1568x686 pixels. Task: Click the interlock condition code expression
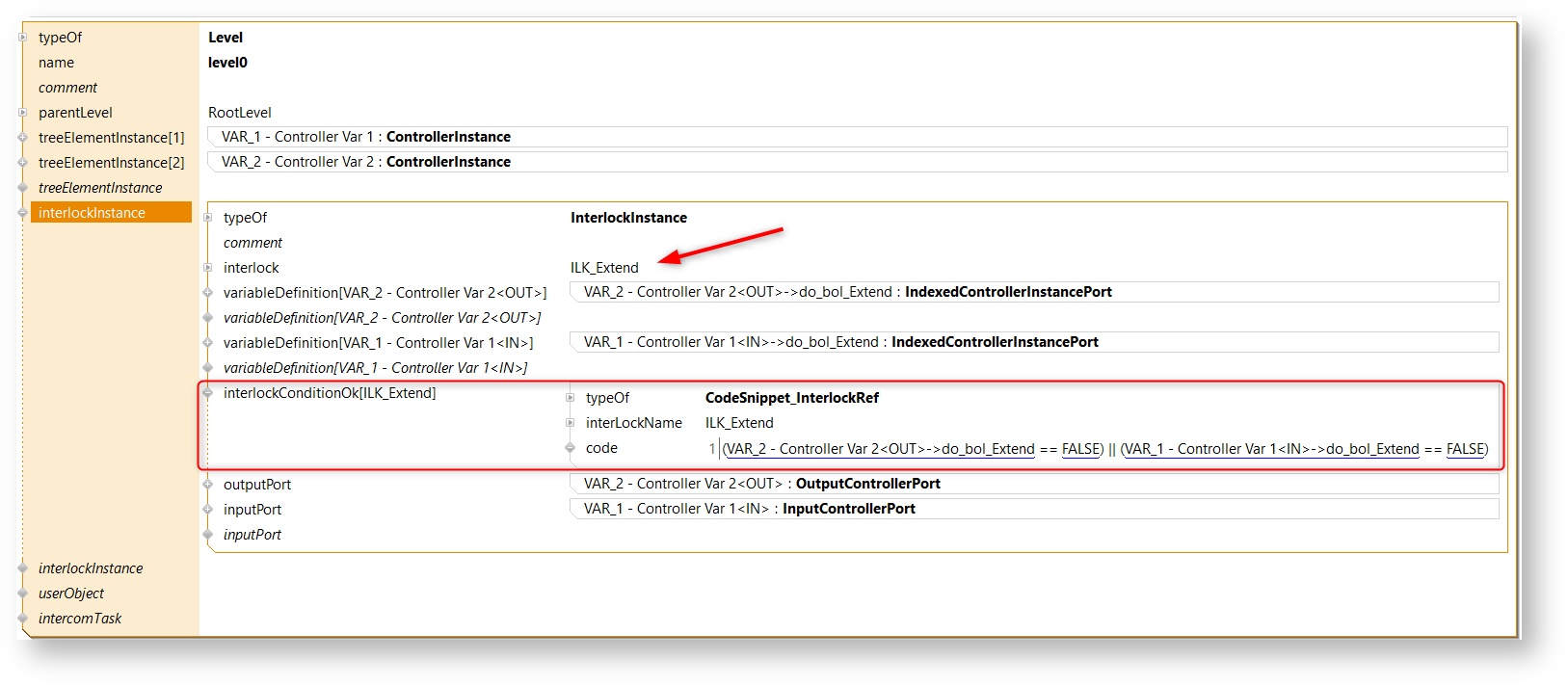(x=1104, y=449)
